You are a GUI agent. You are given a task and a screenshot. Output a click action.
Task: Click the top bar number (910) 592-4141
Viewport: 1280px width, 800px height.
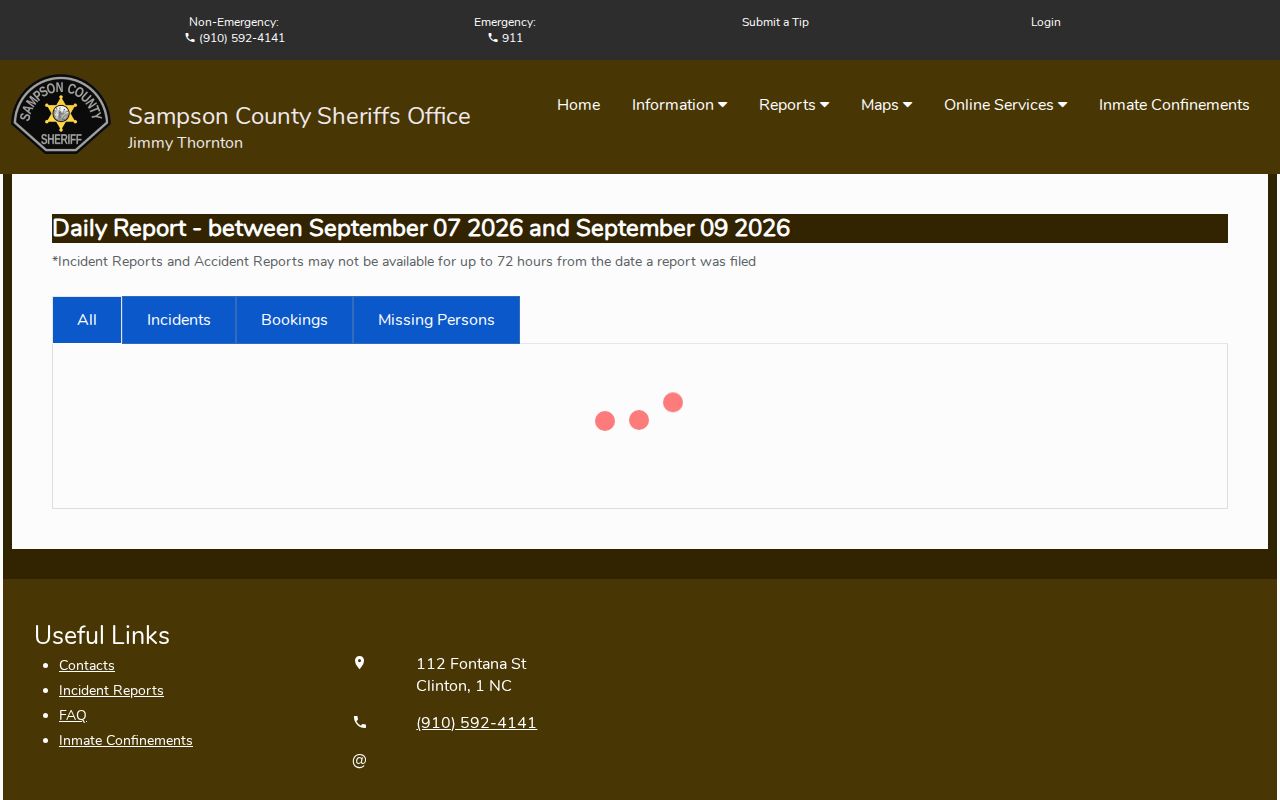pos(242,38)
